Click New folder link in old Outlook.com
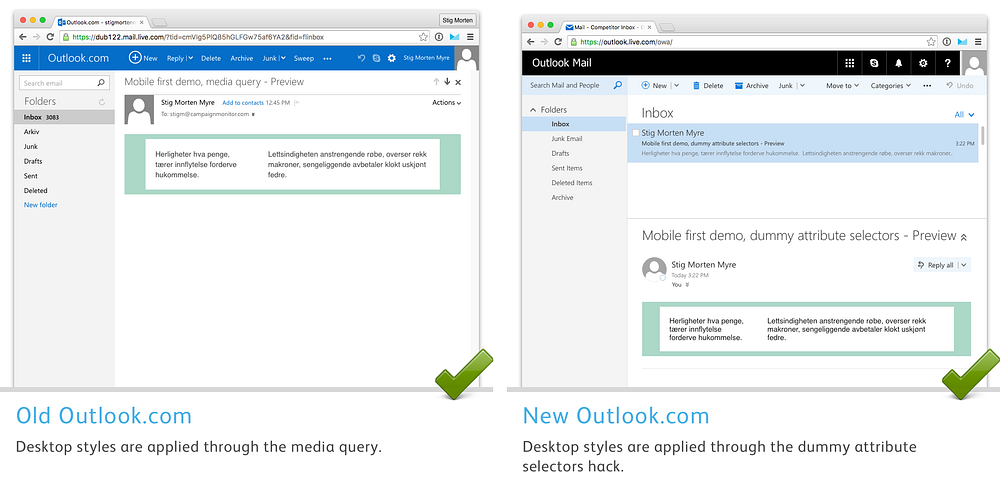Viewport: 1000px width, 483px height. (41, 205)
